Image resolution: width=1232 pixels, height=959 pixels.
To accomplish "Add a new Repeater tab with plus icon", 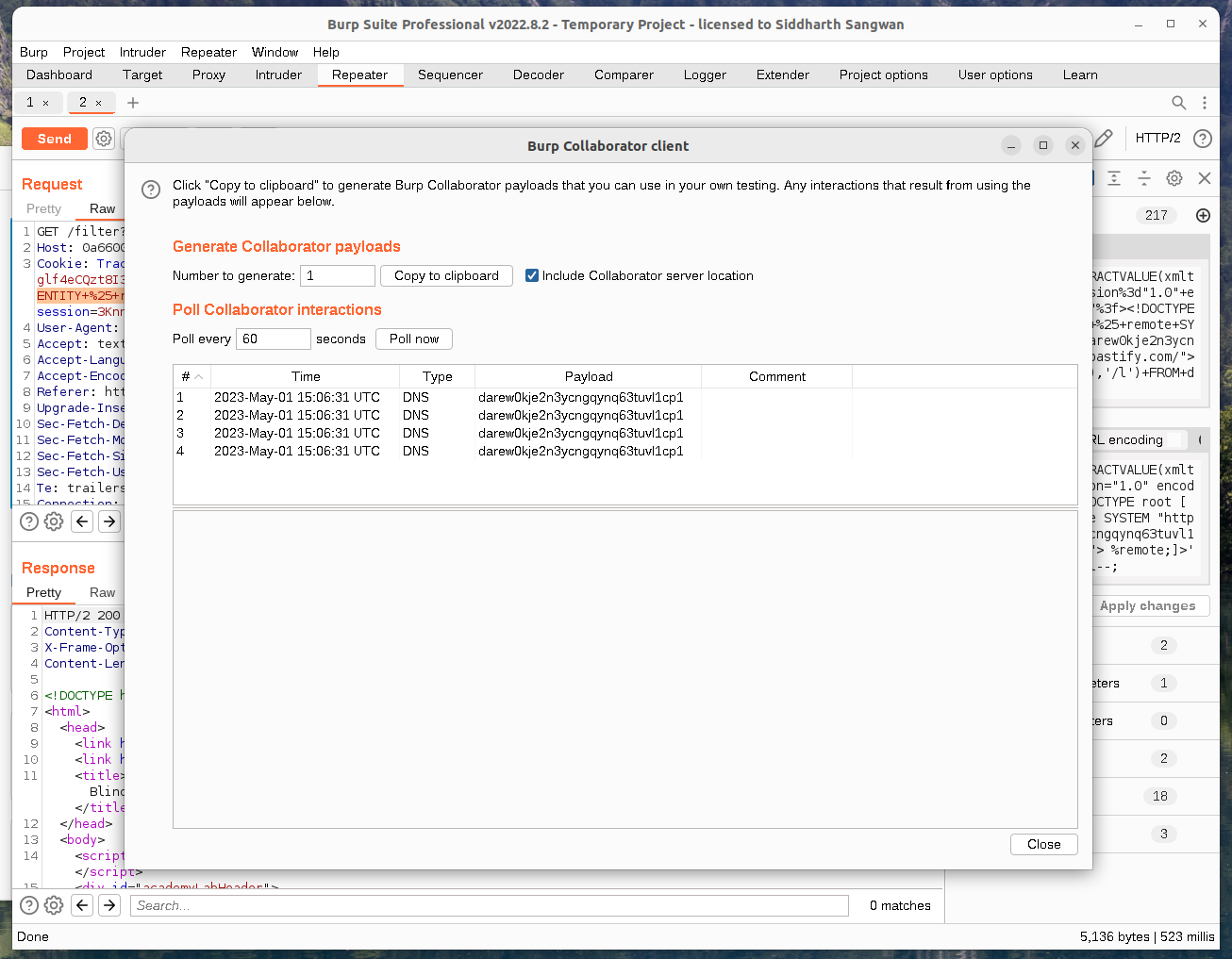I will pos(133,103).
